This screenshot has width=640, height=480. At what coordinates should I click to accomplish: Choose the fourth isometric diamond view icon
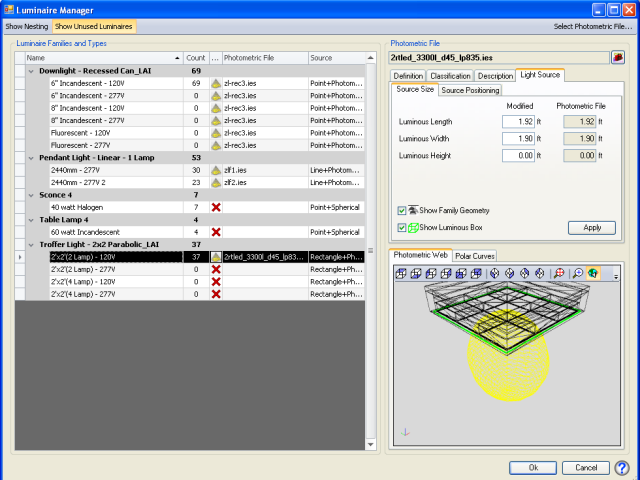(x=540, y=273)
